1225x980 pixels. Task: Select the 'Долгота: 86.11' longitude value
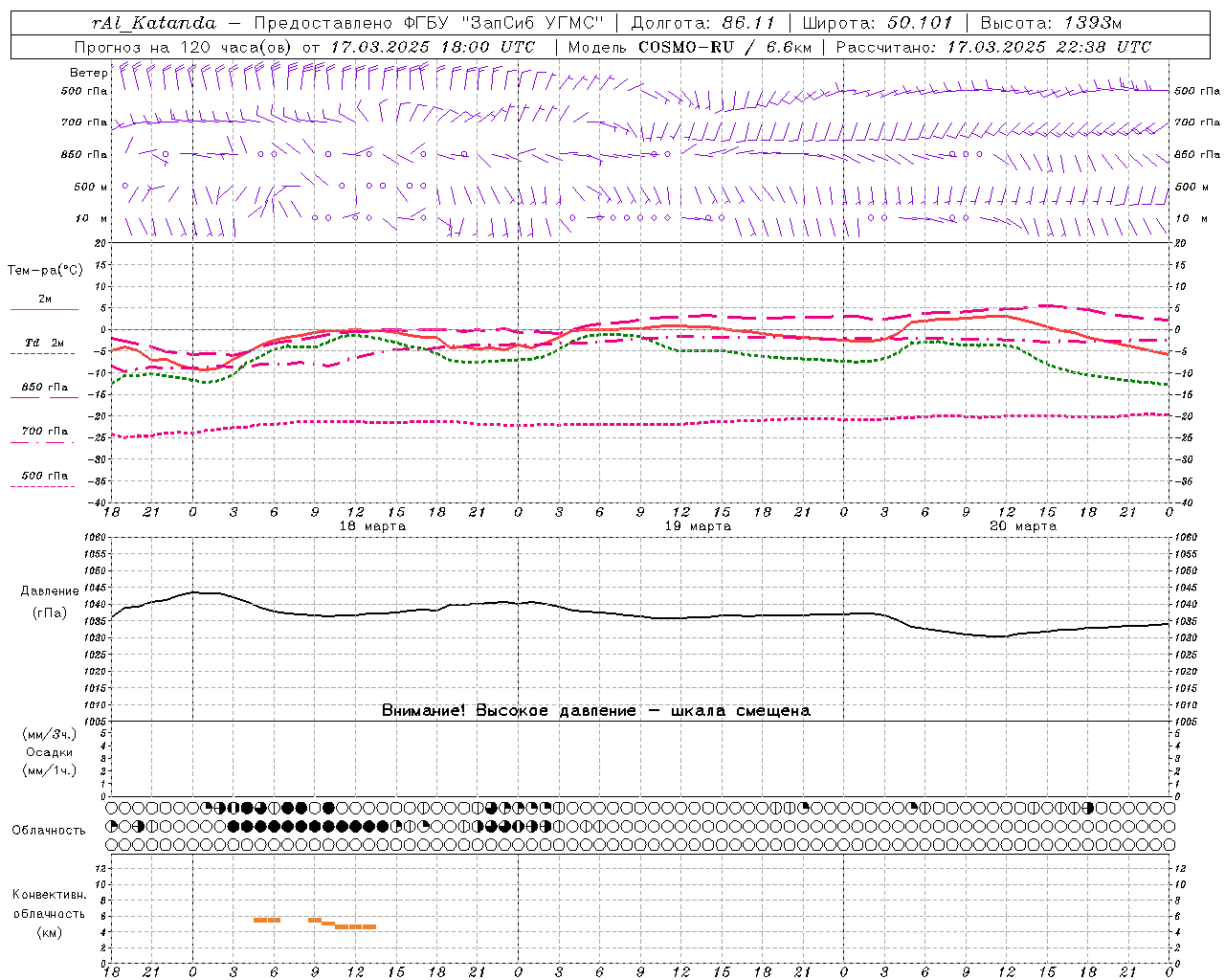[x=703, y=23]
